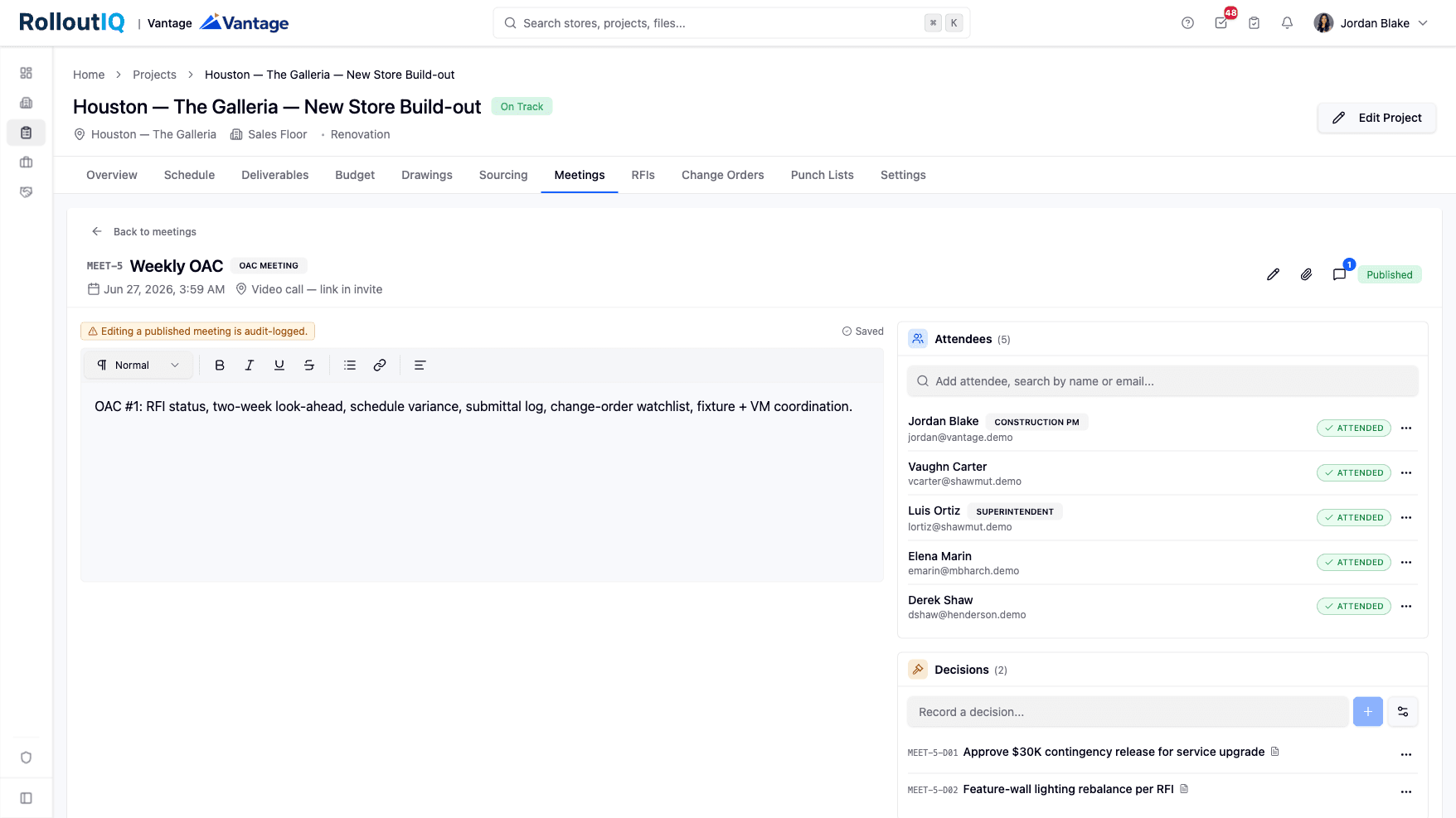Insert a link using the link icon
The height and width of the screenshot is (818, 1456).
click(380, 365)
